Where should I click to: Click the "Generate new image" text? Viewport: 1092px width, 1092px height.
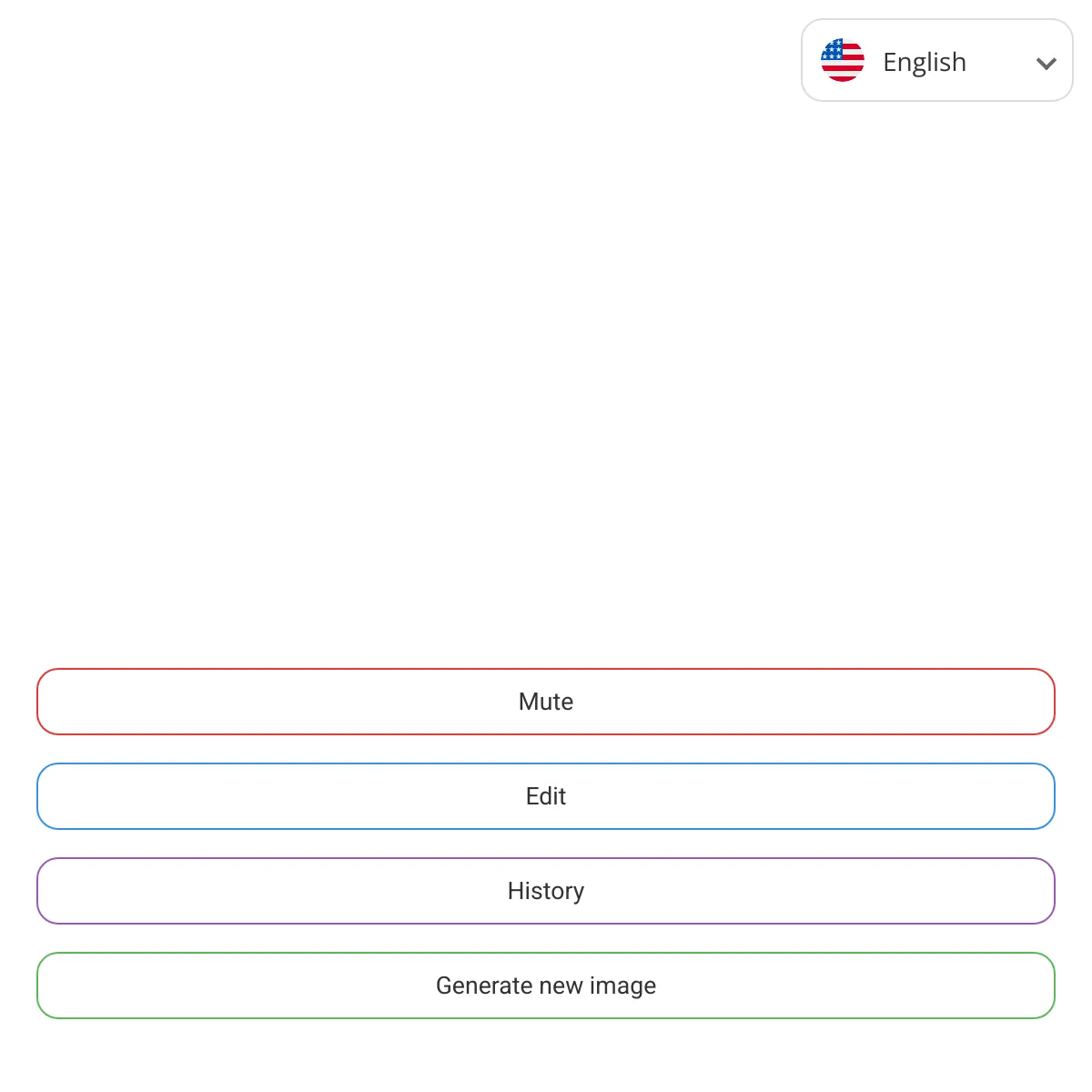pyautogui.click(x=546, y=986)
